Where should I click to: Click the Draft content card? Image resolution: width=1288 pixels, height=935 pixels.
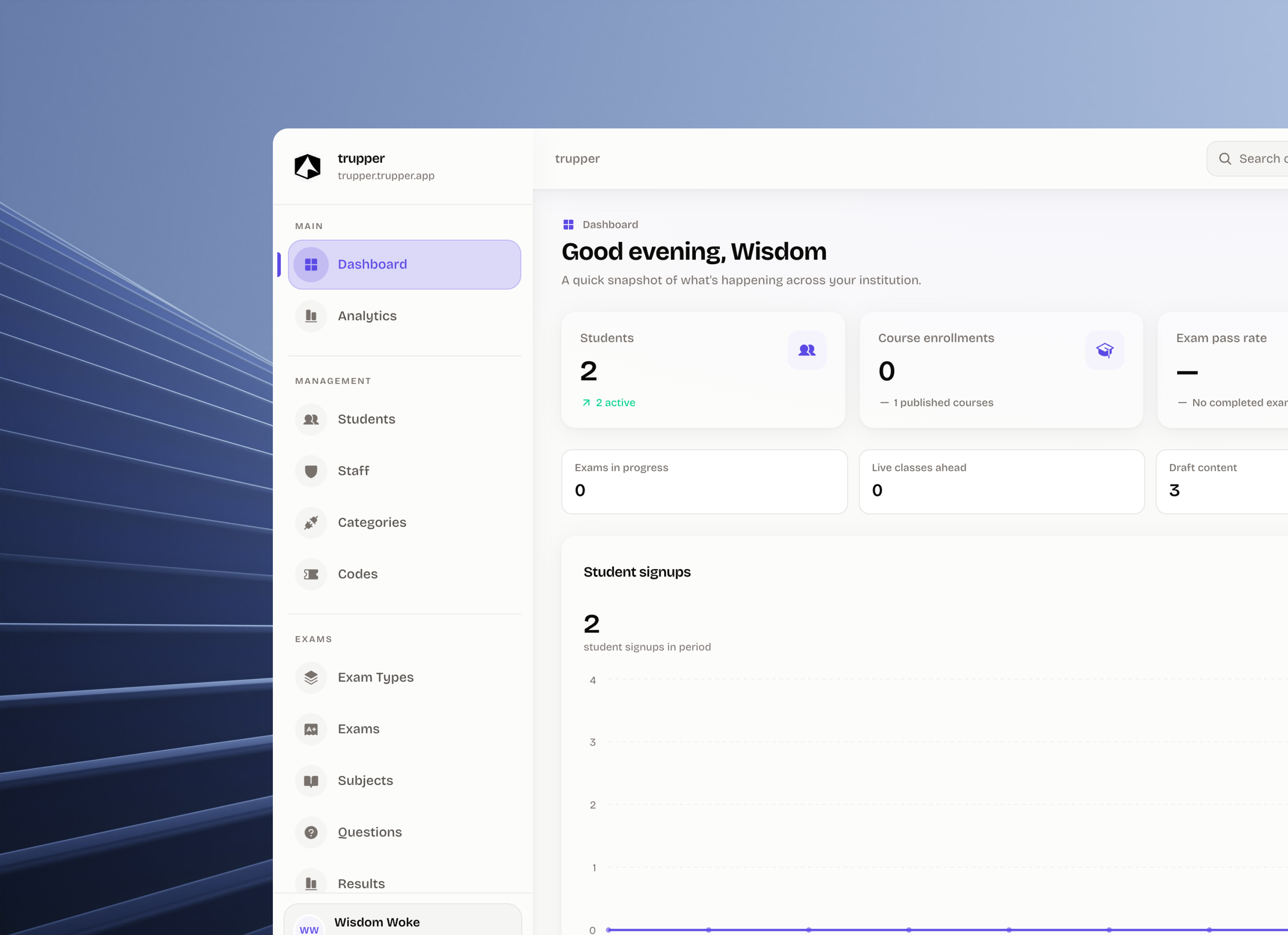click(1222, 482)
